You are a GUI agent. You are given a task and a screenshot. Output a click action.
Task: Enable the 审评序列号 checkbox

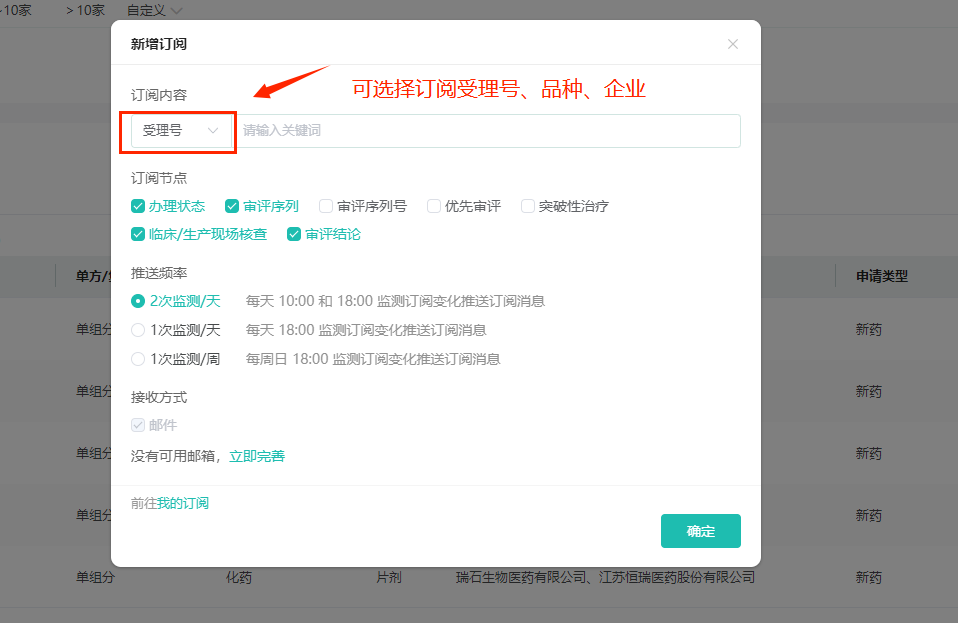pyautogui.click(x=326, y=206)
